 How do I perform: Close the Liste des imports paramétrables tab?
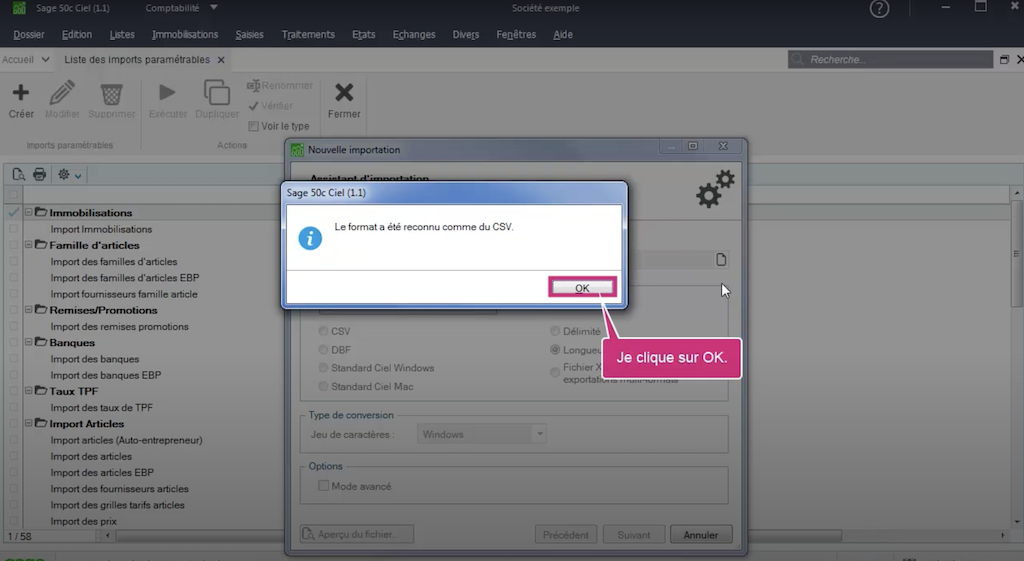coord(221,60)
